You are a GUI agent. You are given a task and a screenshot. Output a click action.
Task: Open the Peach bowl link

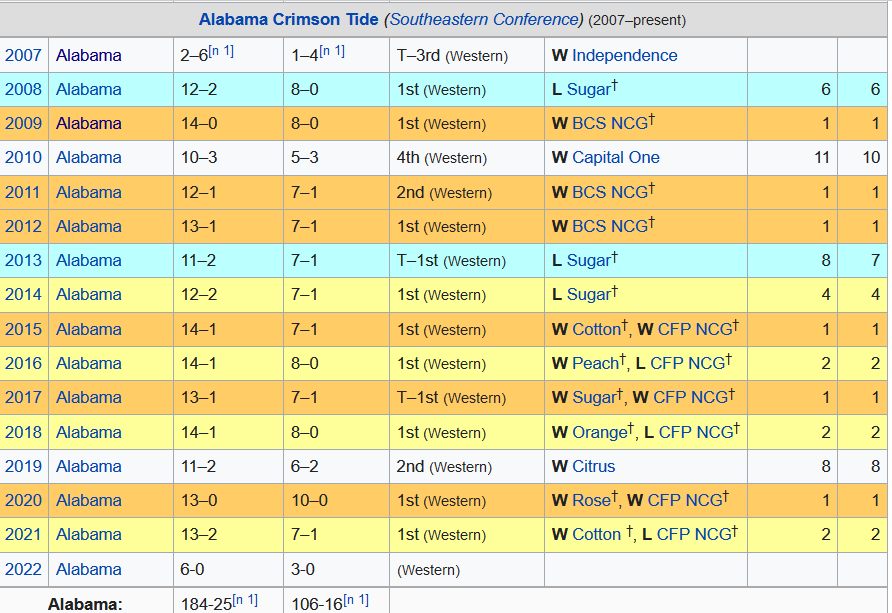pos(595,363)
